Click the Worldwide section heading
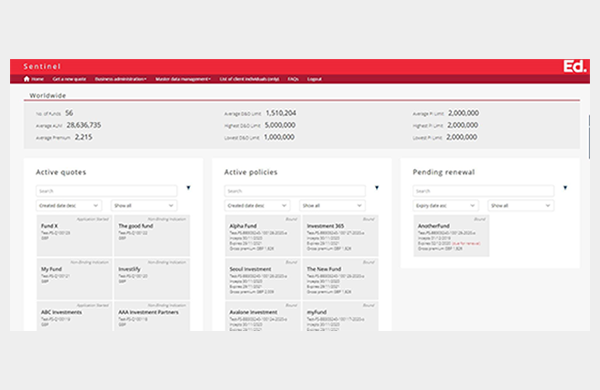 [x=48, y=95]
